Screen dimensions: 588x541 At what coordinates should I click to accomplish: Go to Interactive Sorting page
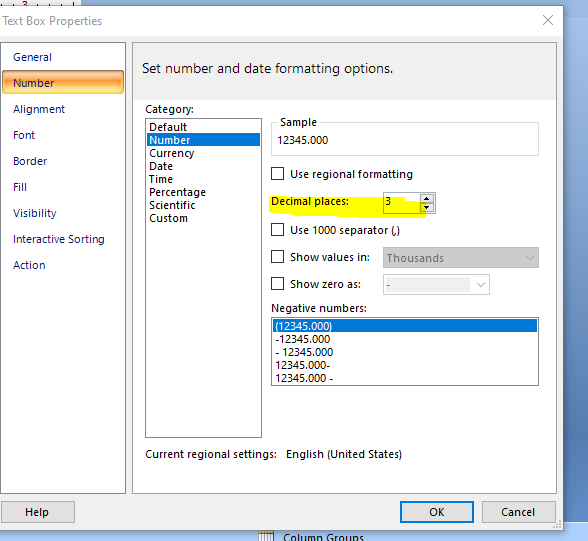tap(59, 239)
